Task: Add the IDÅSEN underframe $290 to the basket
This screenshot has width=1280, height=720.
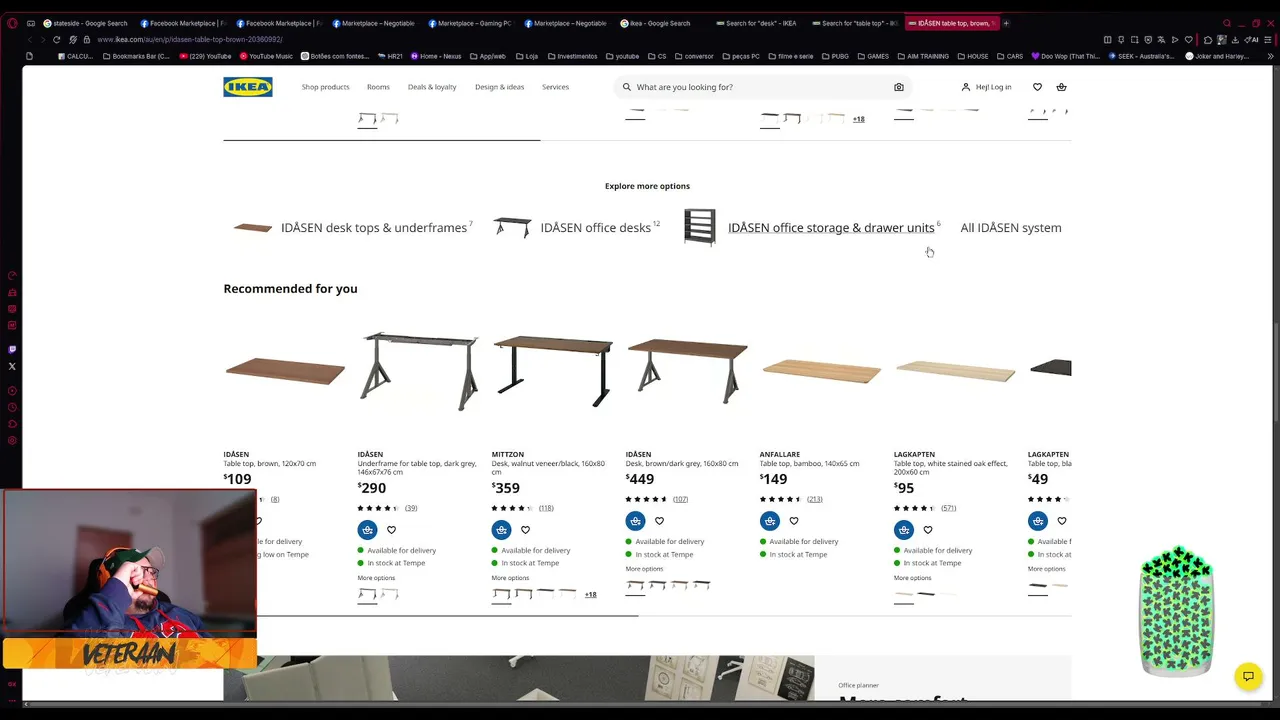Action: (368, 530)
